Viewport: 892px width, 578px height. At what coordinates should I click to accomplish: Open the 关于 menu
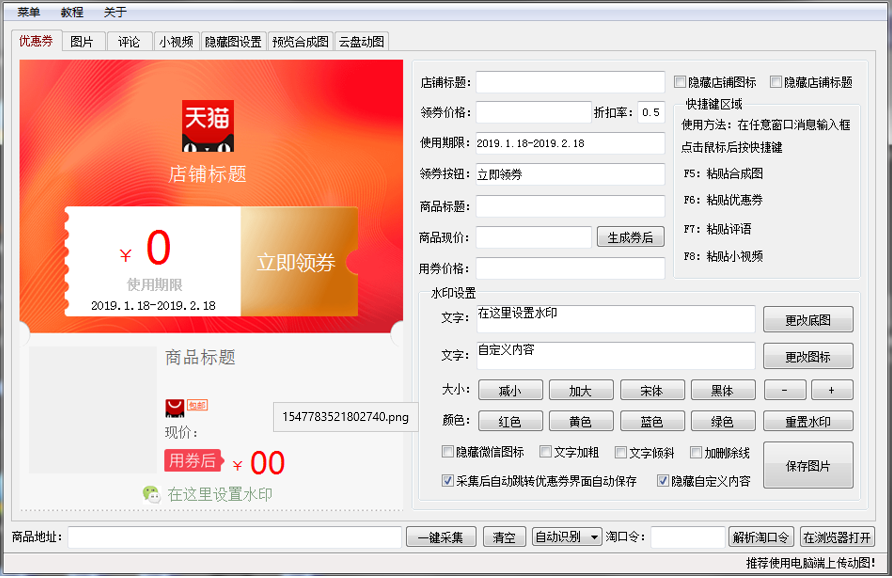coord(115,12)
